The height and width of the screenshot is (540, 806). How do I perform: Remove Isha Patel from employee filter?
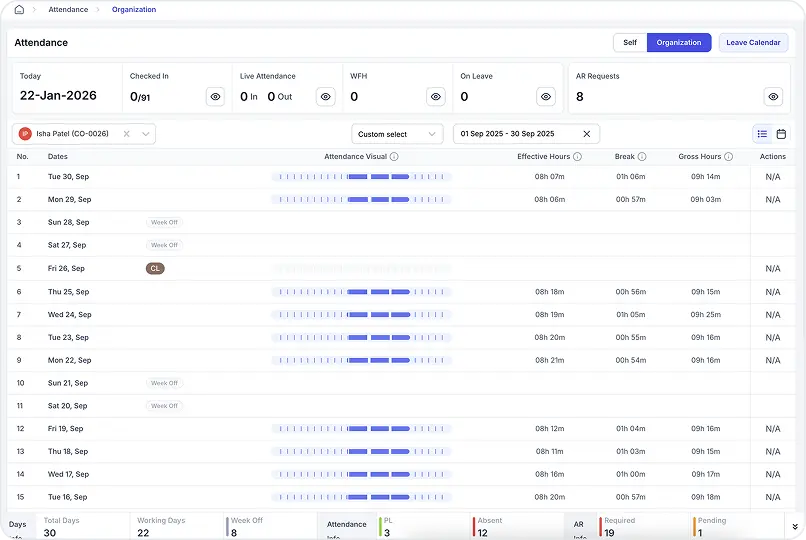[127, 134]
